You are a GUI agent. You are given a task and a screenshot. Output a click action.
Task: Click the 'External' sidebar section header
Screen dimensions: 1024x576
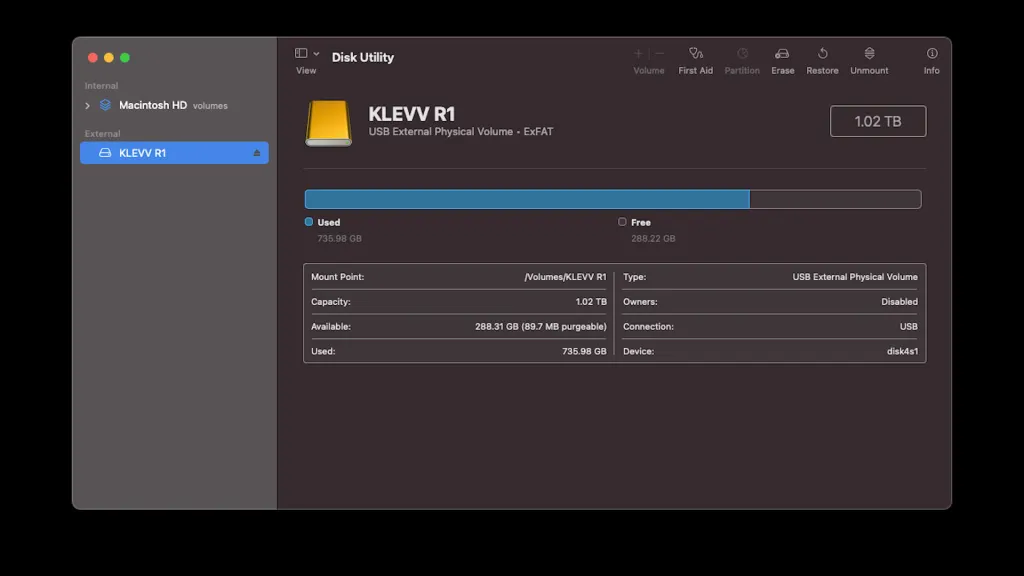[103, 134]
